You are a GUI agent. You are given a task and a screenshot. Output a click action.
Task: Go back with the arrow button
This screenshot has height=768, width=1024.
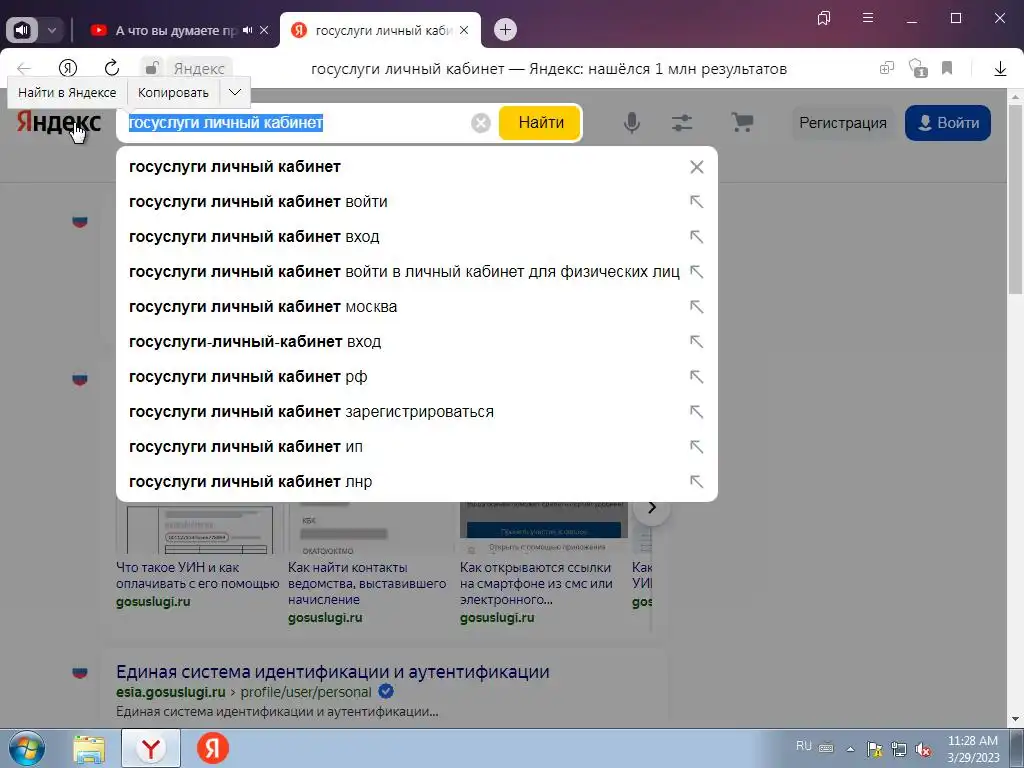(24, 69)
